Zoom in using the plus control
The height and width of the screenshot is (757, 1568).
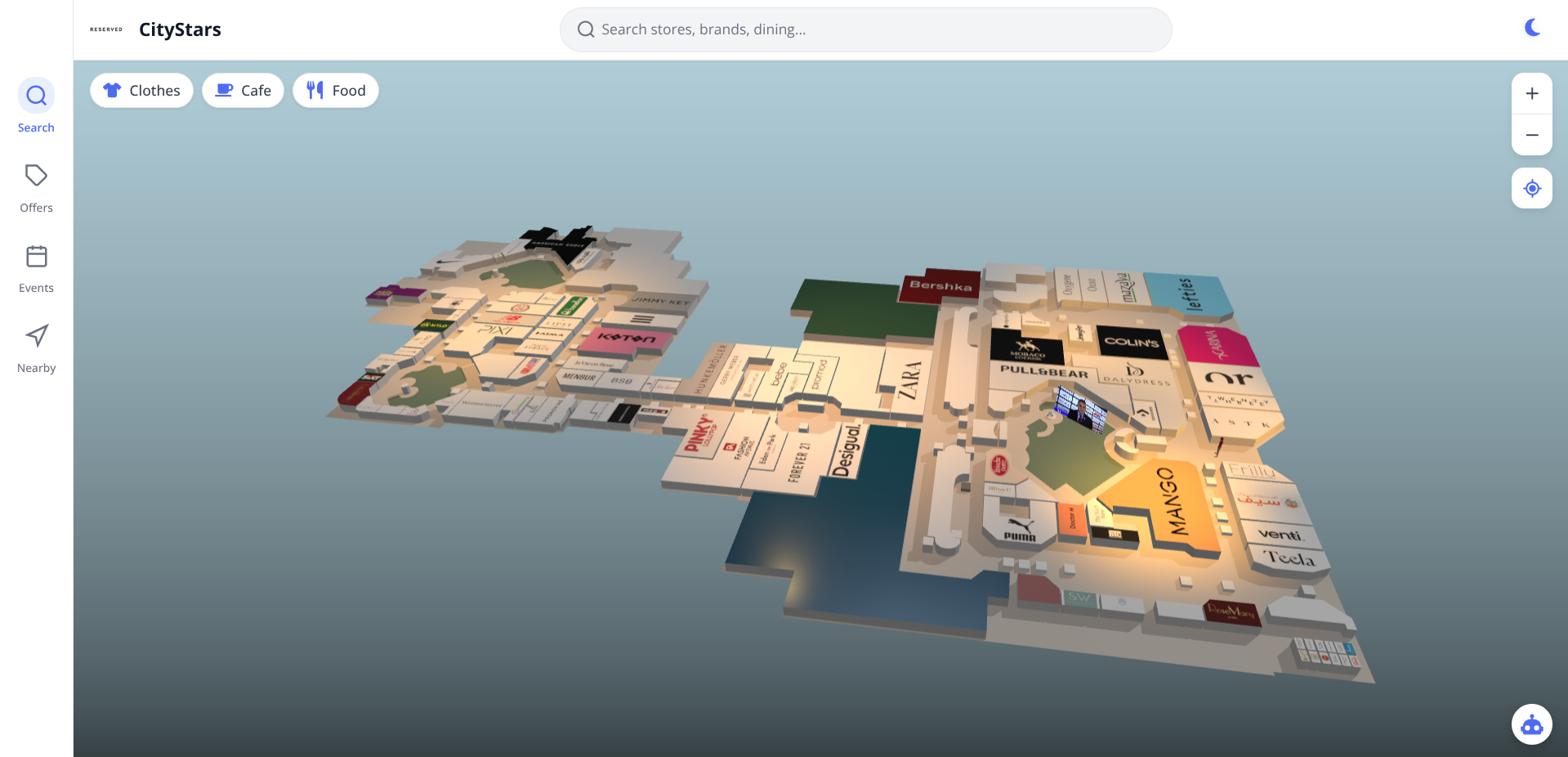[x=1532, y=93]
